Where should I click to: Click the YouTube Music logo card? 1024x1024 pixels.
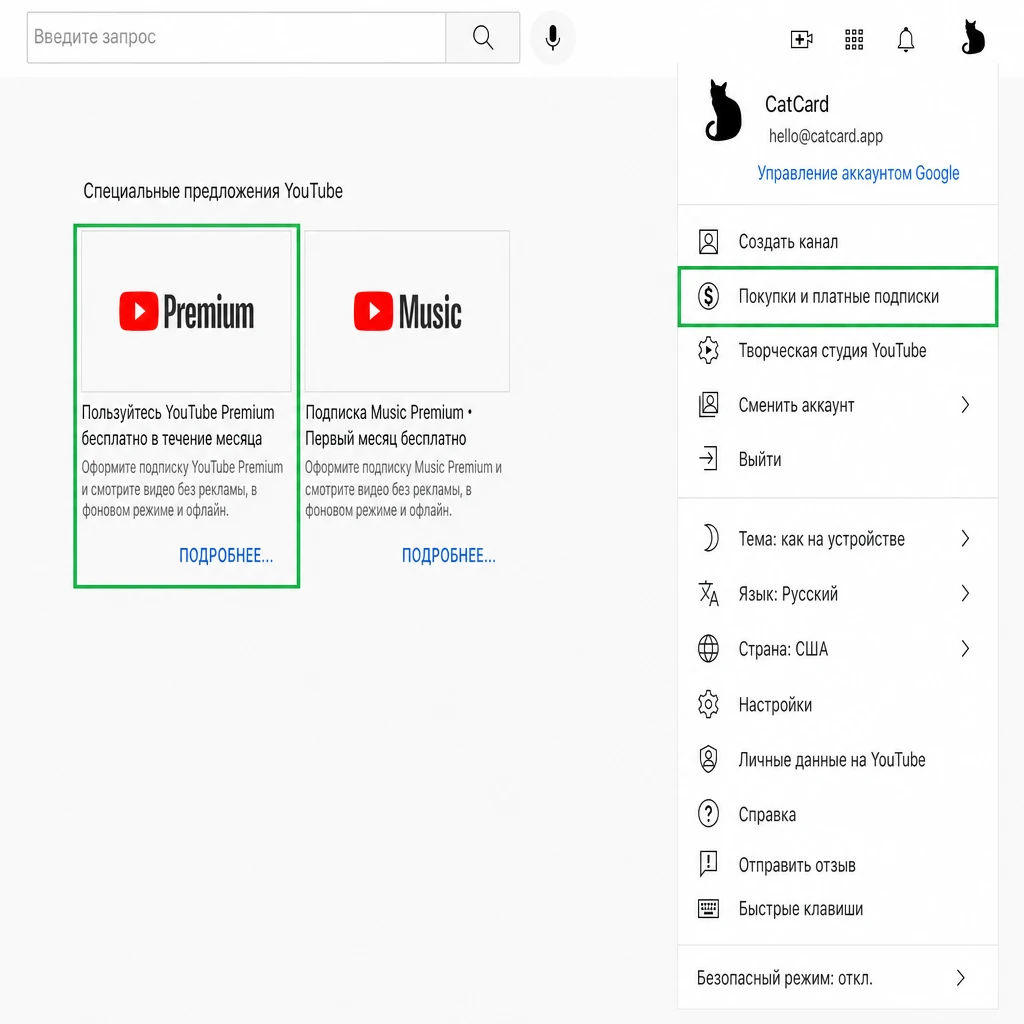coord(407,312)
